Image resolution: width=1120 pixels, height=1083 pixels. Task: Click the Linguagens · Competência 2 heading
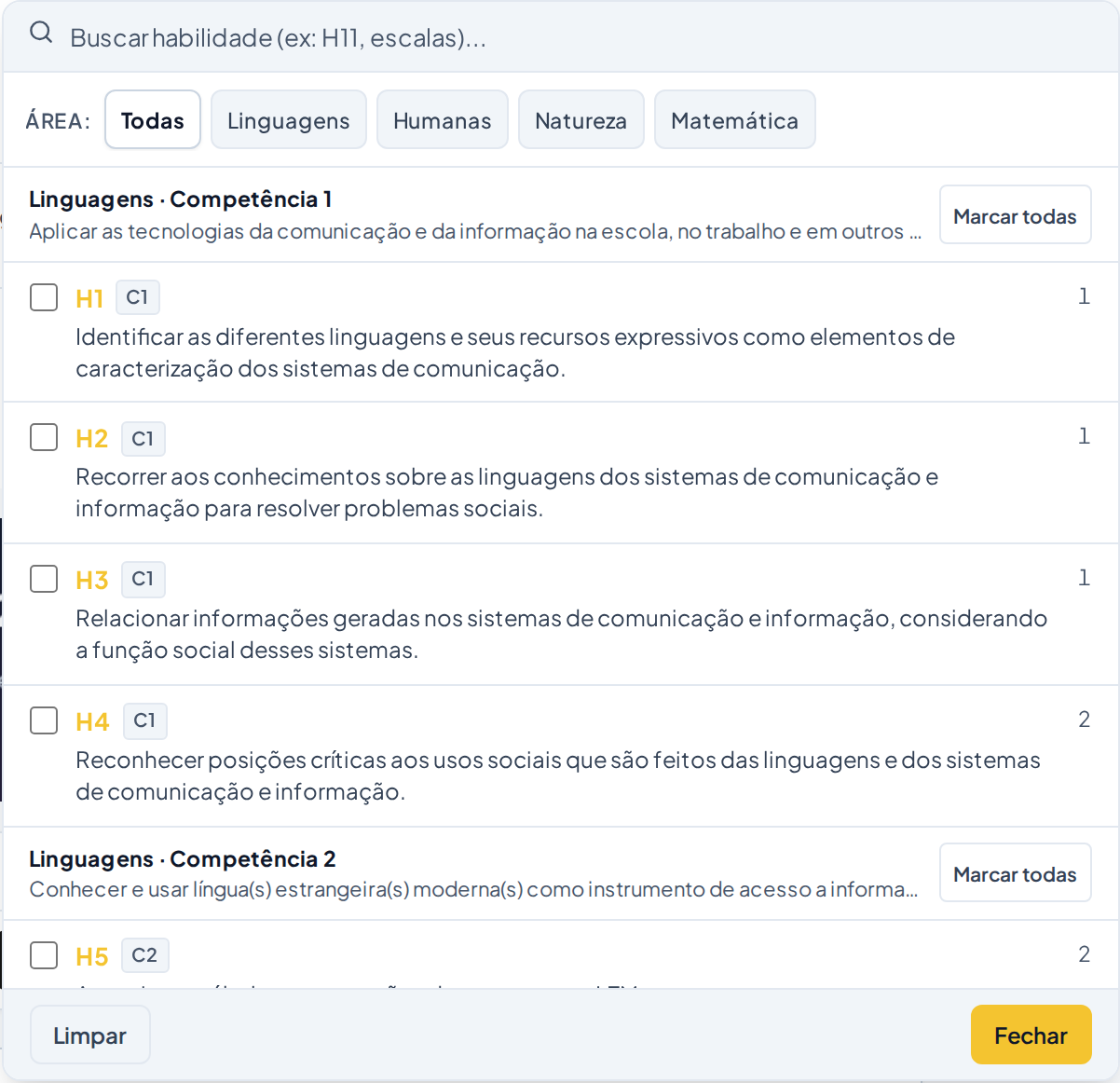click(183, 859)
